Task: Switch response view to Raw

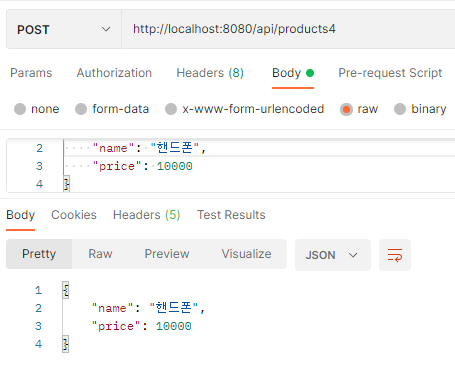Action: [x=100, y=254]
